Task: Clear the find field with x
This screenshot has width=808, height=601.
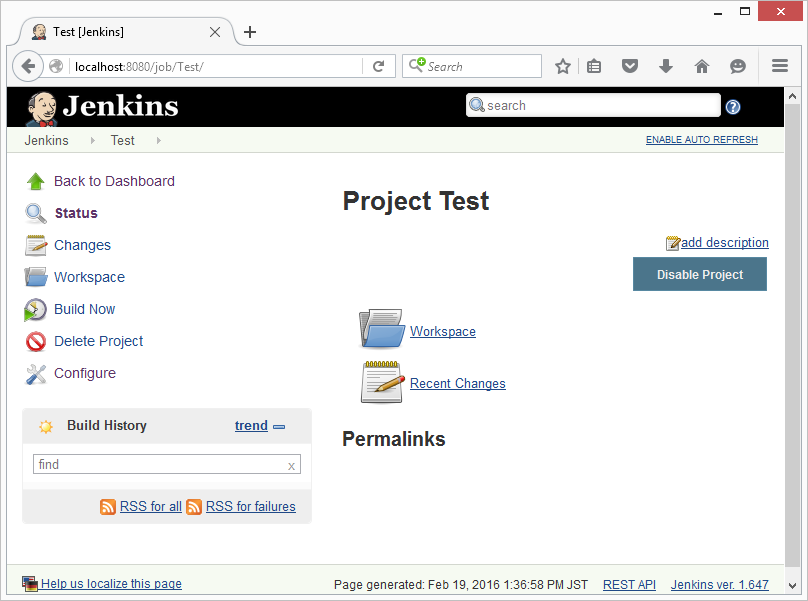Action: 291,466
